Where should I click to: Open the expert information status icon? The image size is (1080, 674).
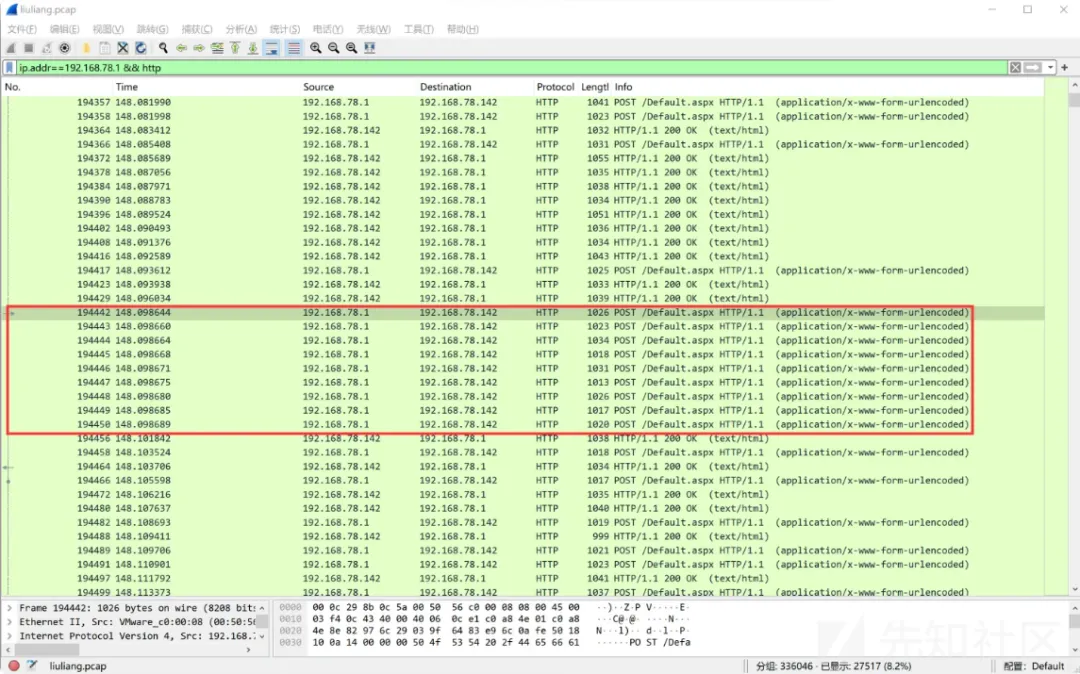click(14, 666)
